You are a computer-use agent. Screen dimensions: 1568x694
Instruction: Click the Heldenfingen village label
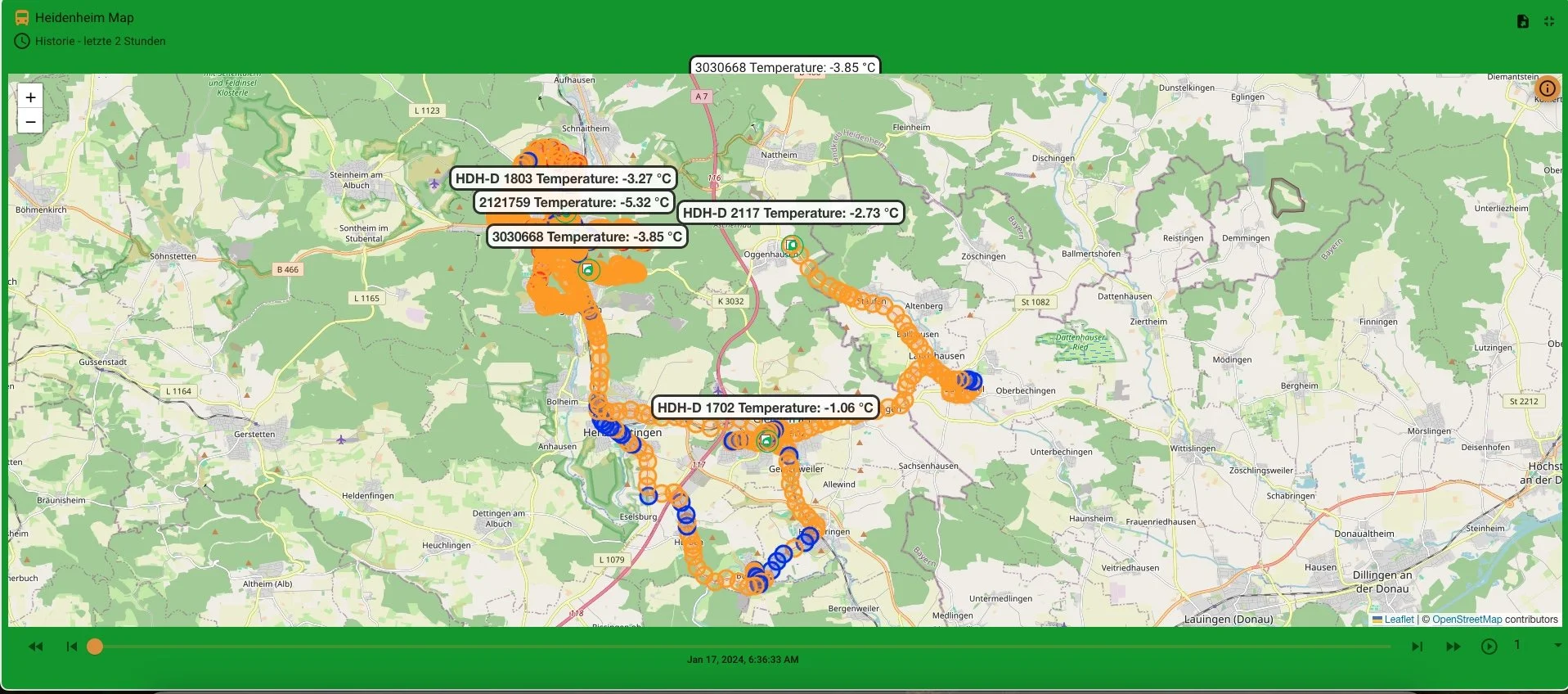pyautogui.click(x=368, y=496)
